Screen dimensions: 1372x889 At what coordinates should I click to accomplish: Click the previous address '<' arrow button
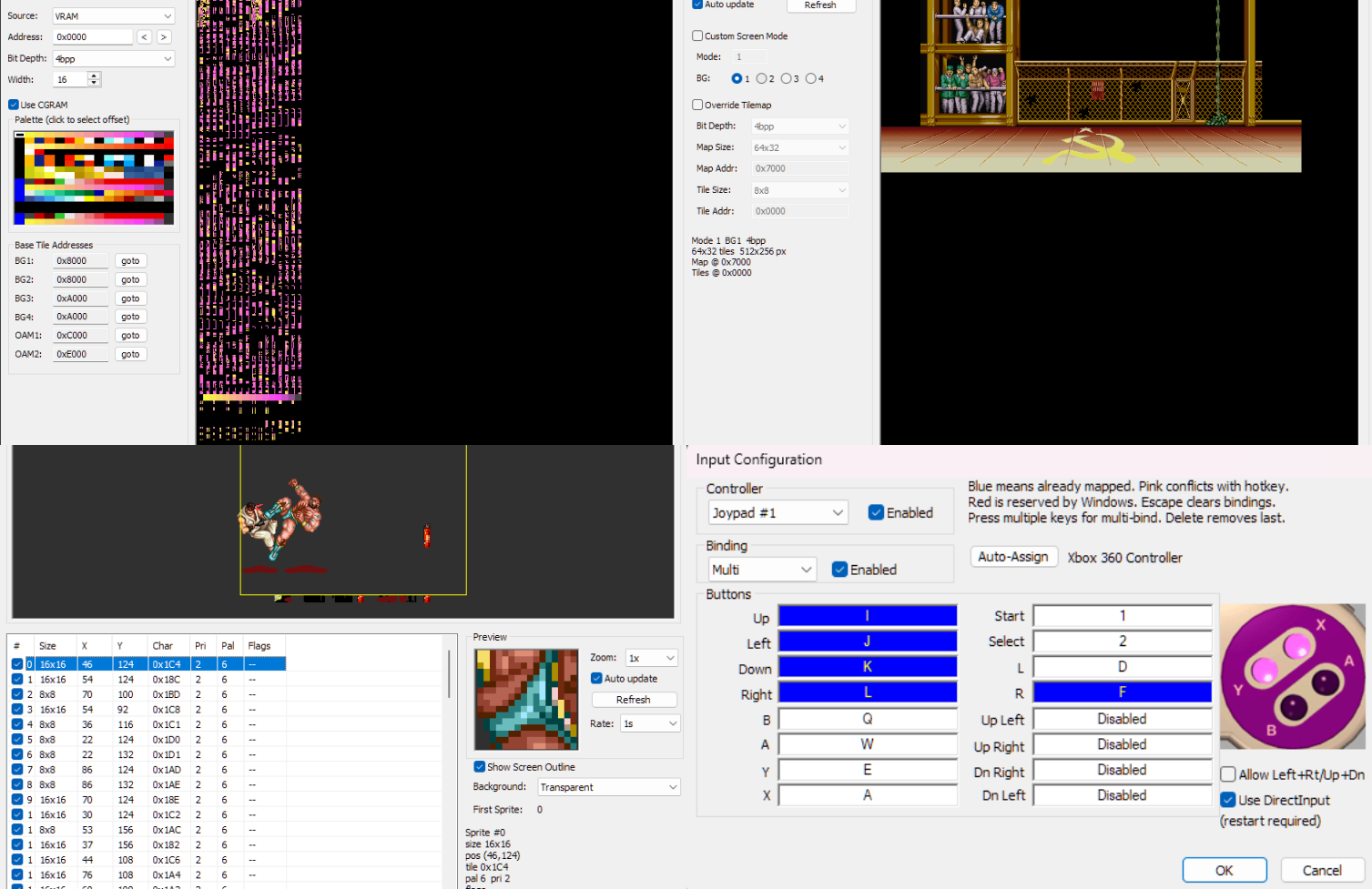(x=144, y=37)
